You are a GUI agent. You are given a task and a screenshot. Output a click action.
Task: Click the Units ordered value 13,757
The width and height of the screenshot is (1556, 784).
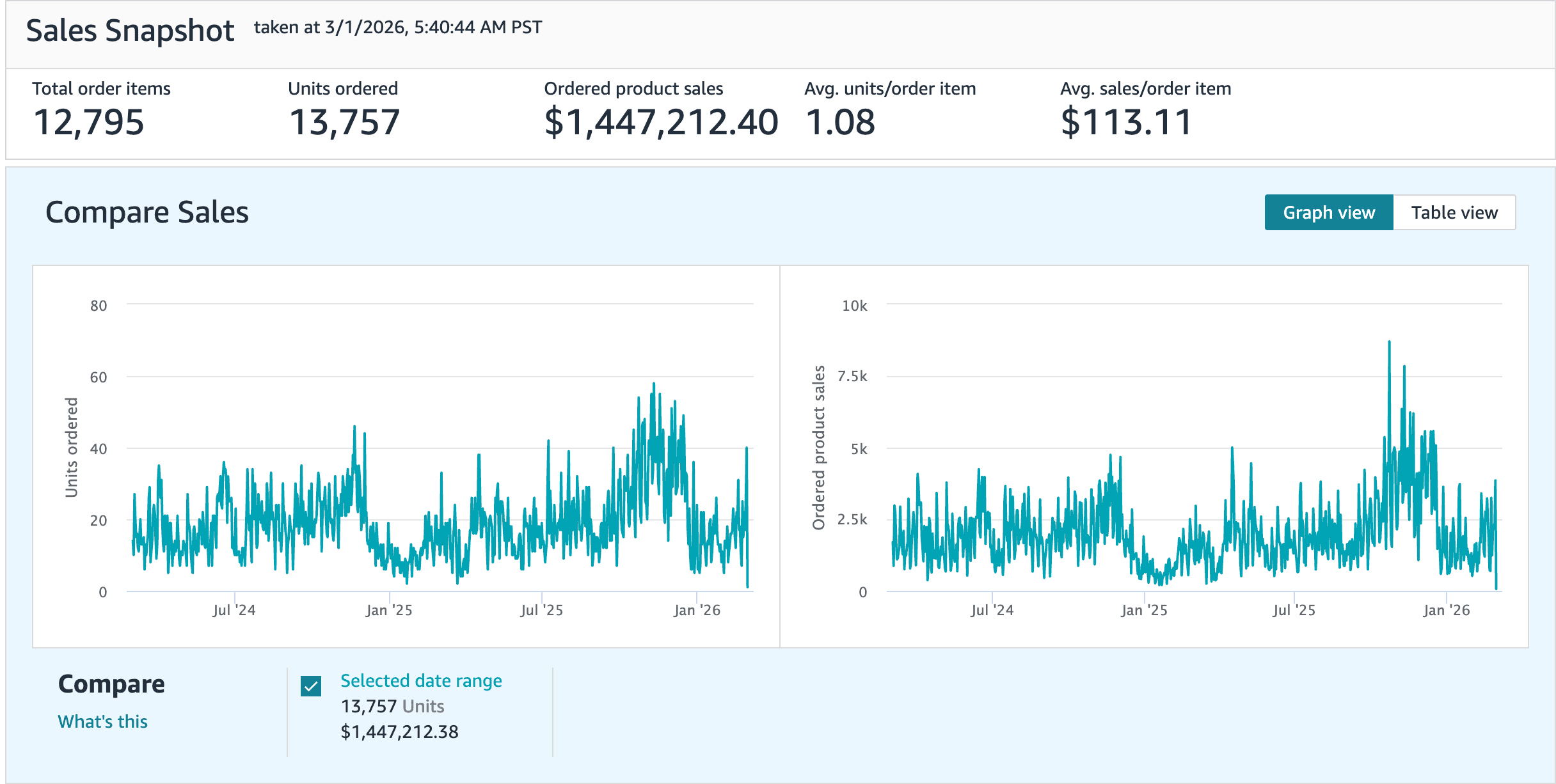tap(344, 122)
